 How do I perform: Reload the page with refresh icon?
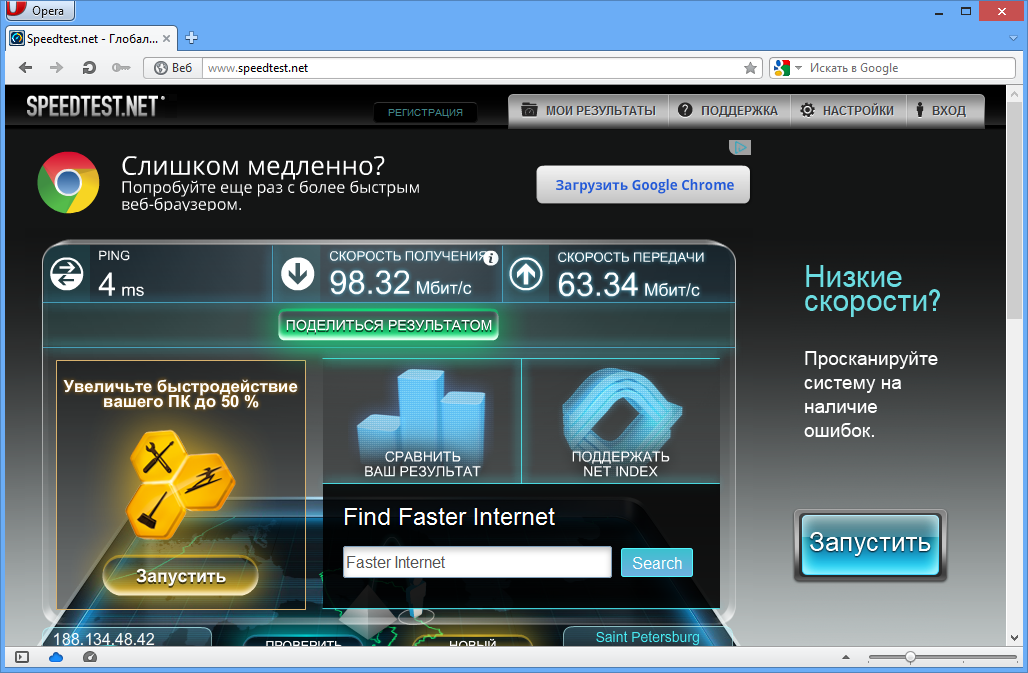[89, 67]
